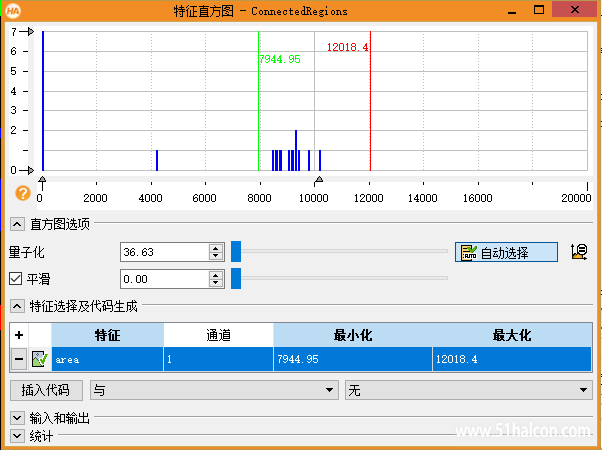Open the orange help question mark icon

point(23,193)
